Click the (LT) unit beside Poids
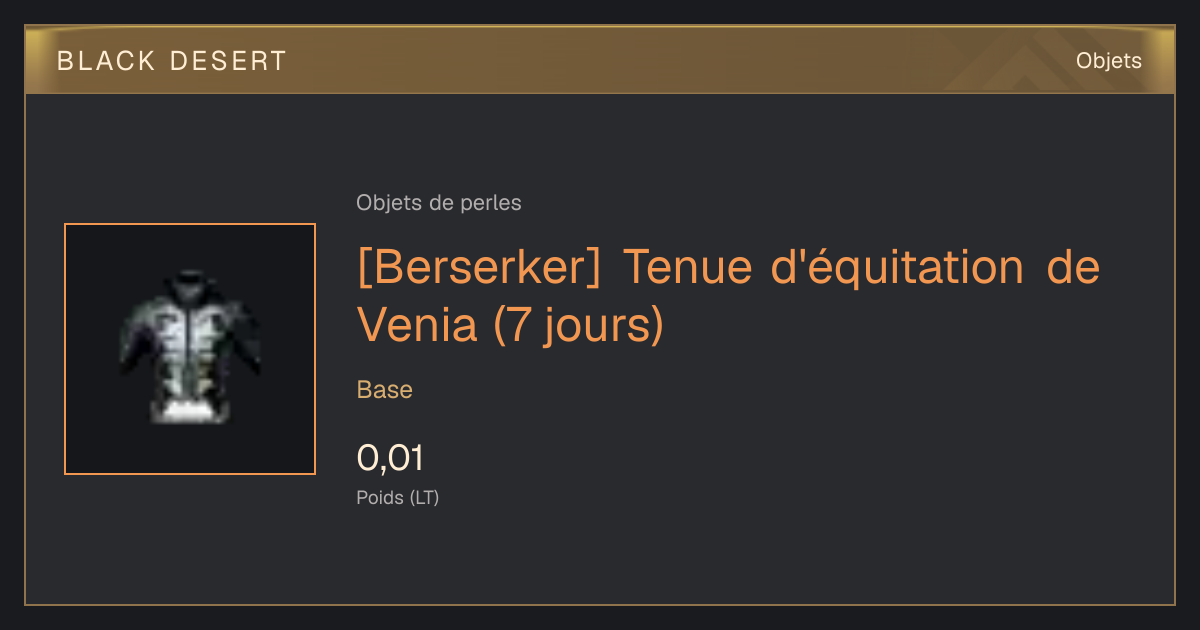 click(424, 497)
